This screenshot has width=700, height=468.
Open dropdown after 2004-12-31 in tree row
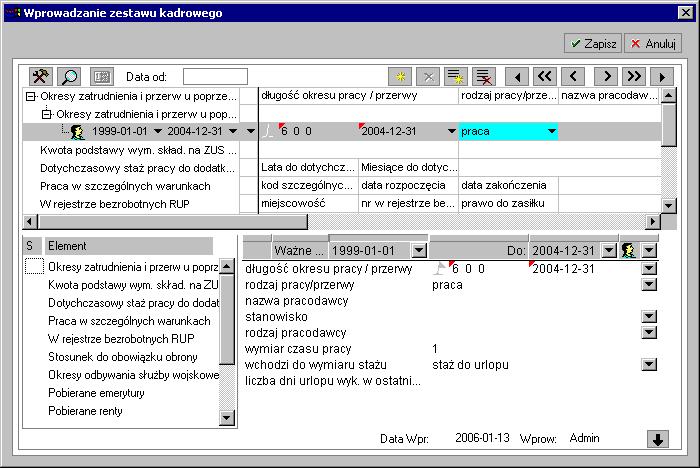233,131
